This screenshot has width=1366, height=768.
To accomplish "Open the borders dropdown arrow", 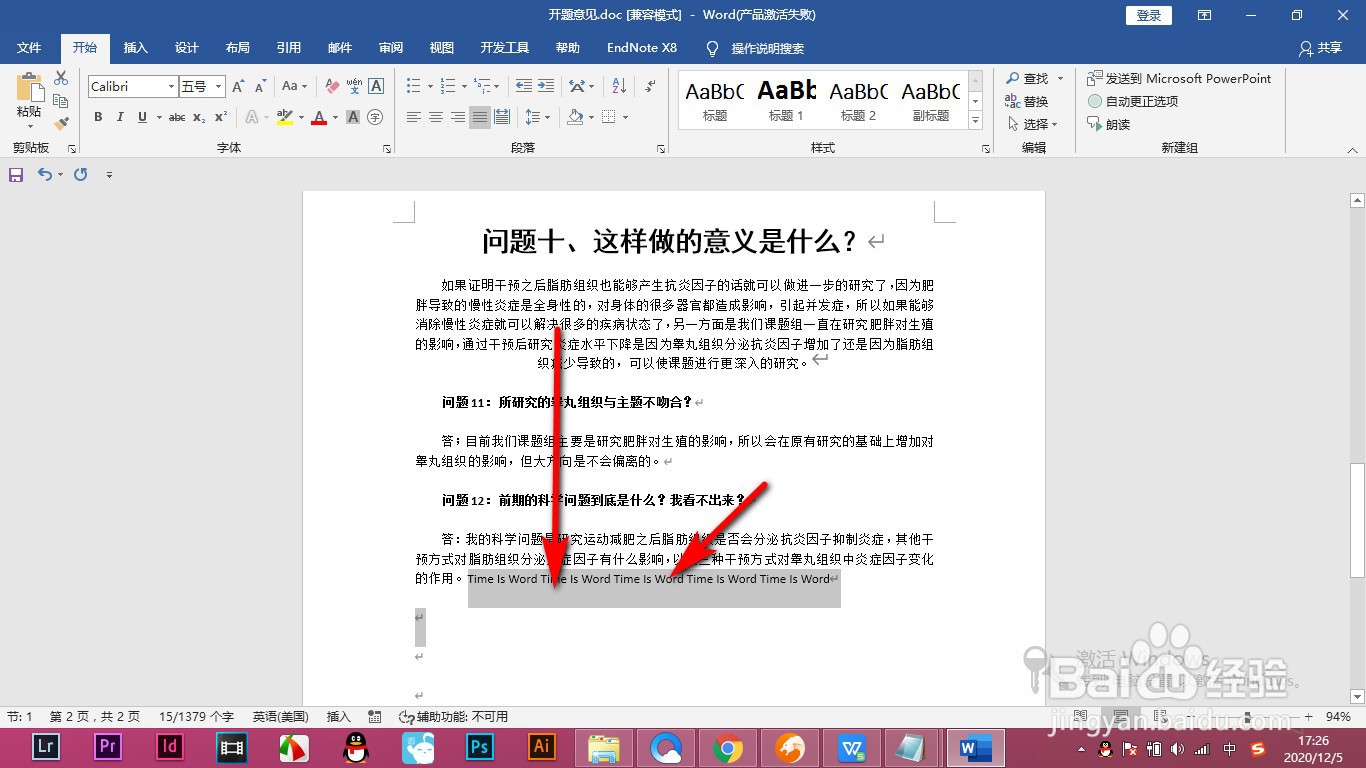I will (626, 117).
